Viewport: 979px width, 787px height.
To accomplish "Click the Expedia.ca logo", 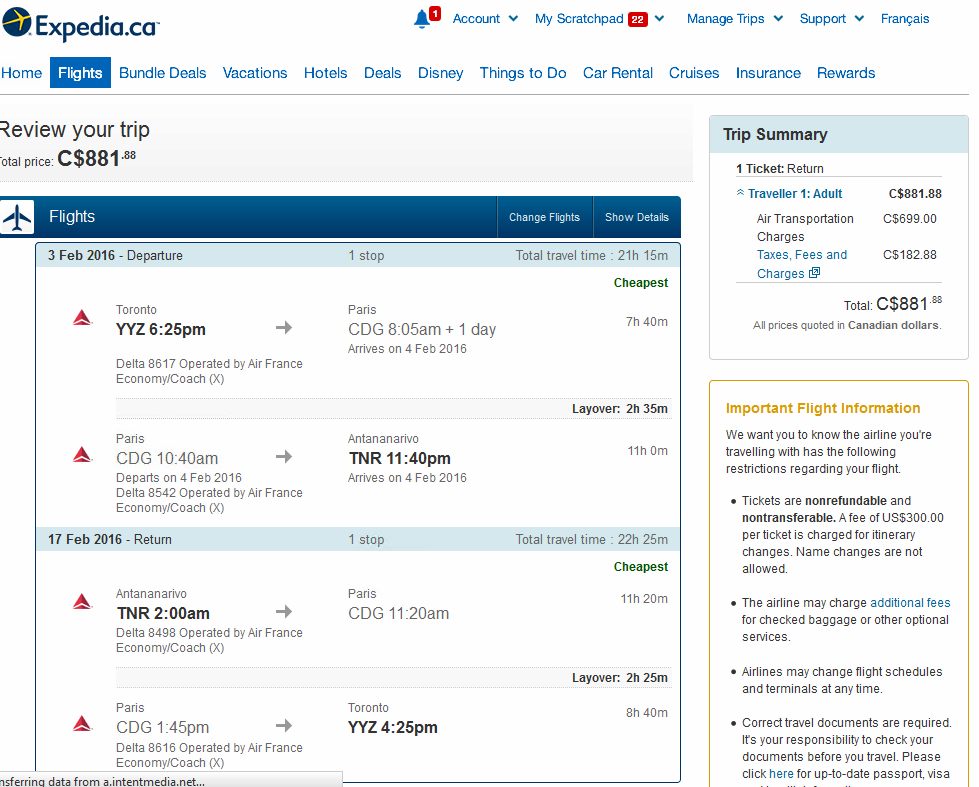I will click(81, 24).
